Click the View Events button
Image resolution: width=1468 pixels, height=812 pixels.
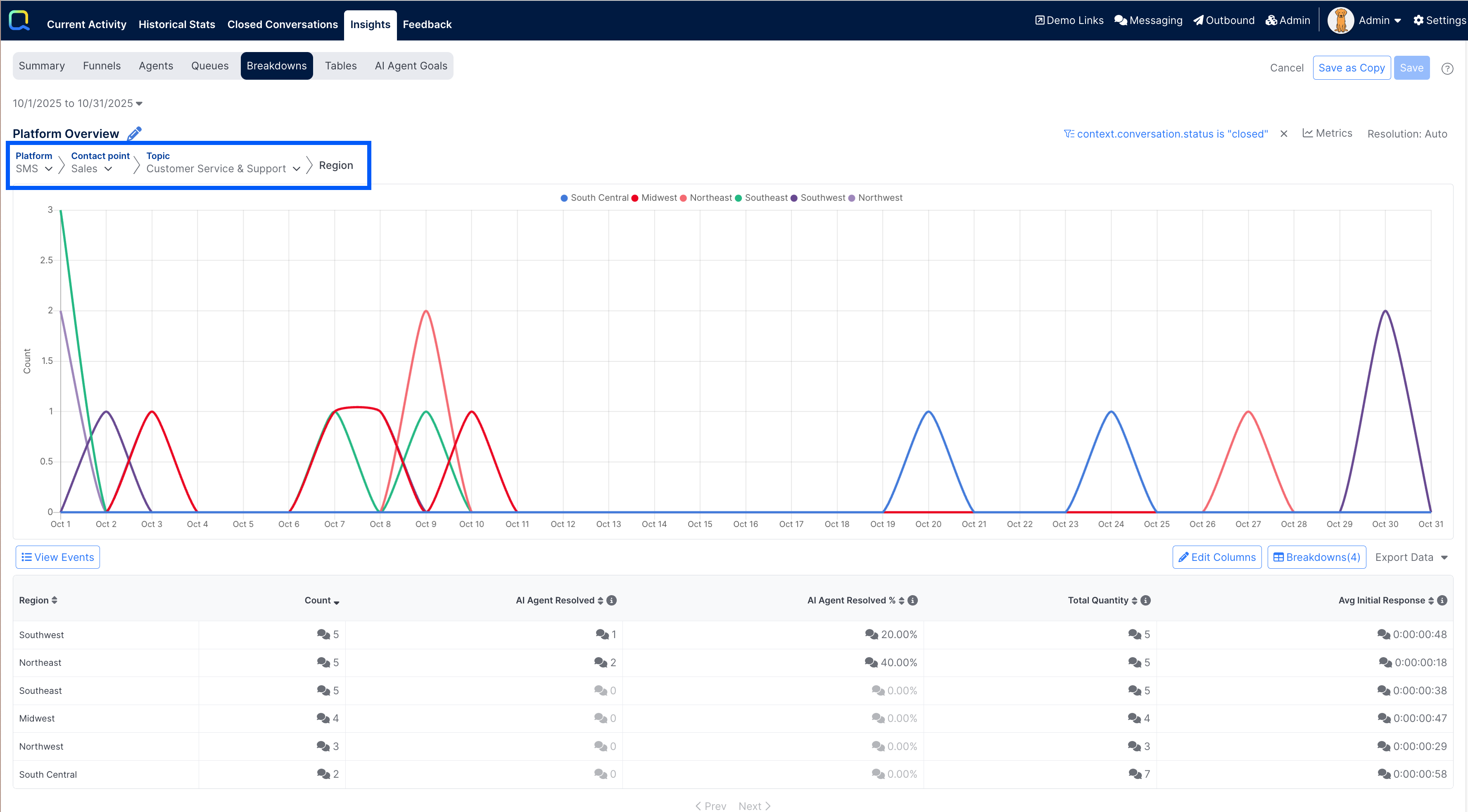tap(57, 557)
